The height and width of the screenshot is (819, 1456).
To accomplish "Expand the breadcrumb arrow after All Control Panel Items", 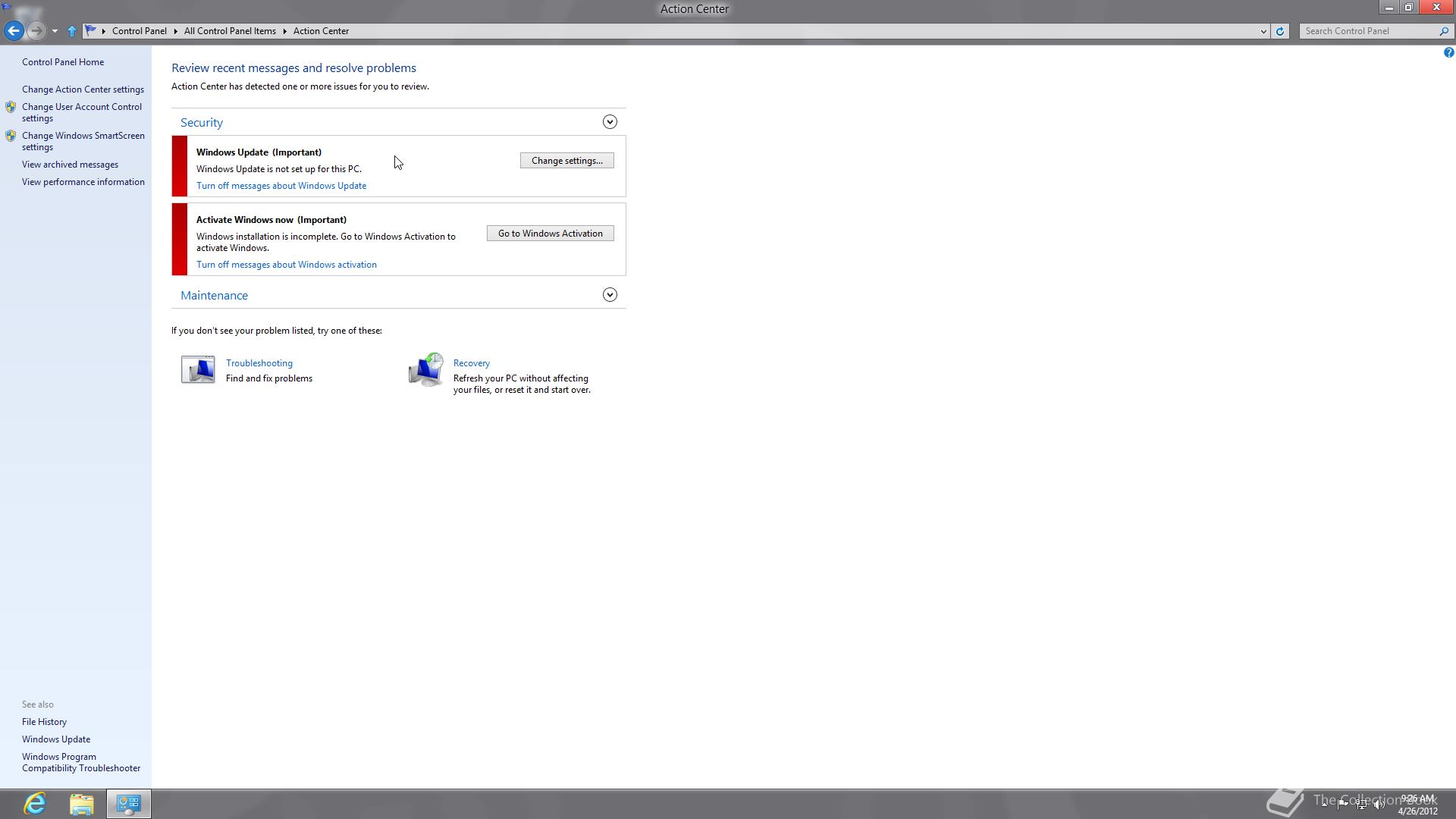I will (285, 31).
